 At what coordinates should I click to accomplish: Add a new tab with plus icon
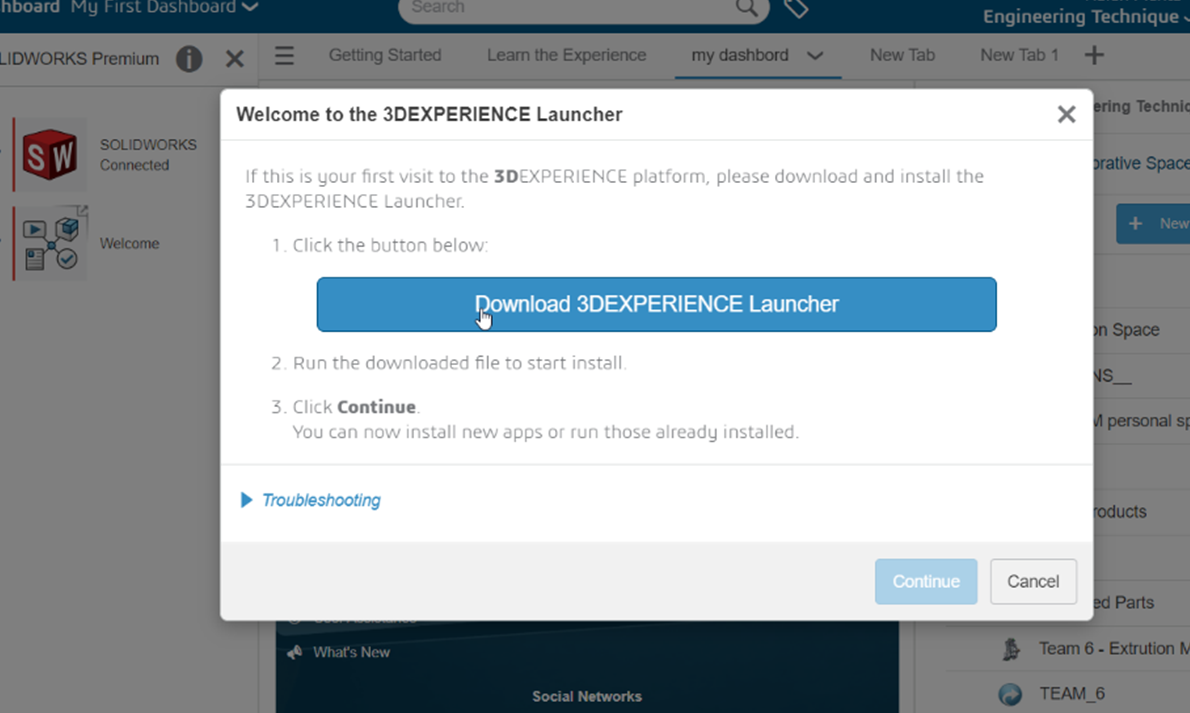(1094, 56)
